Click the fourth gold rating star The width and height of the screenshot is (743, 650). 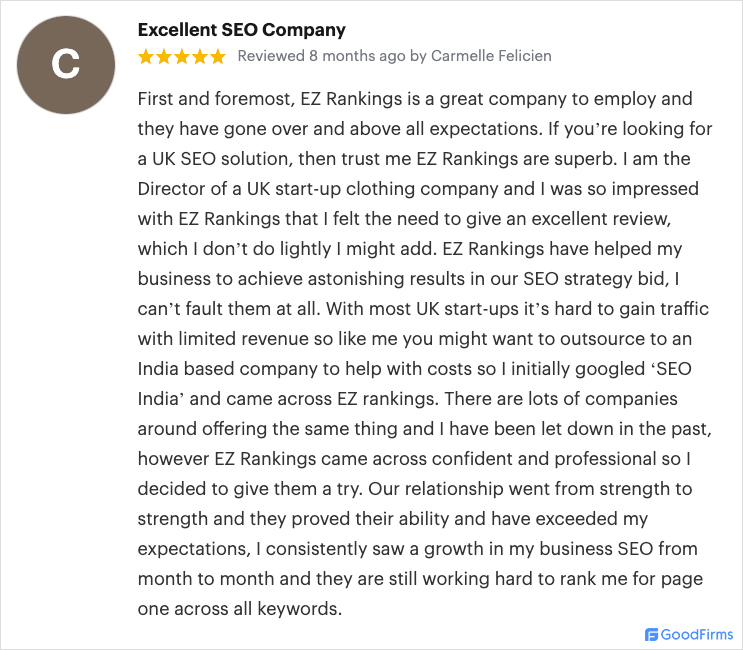[200, 57]
